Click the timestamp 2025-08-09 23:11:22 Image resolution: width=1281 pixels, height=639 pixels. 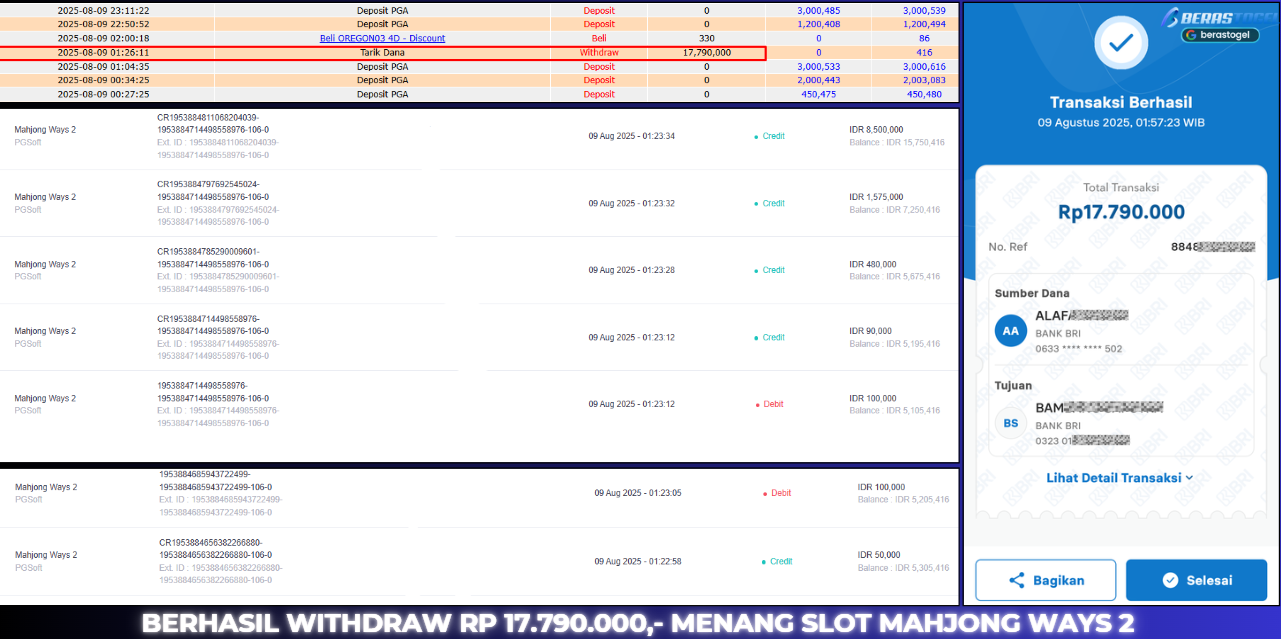[x=104, y=10]
